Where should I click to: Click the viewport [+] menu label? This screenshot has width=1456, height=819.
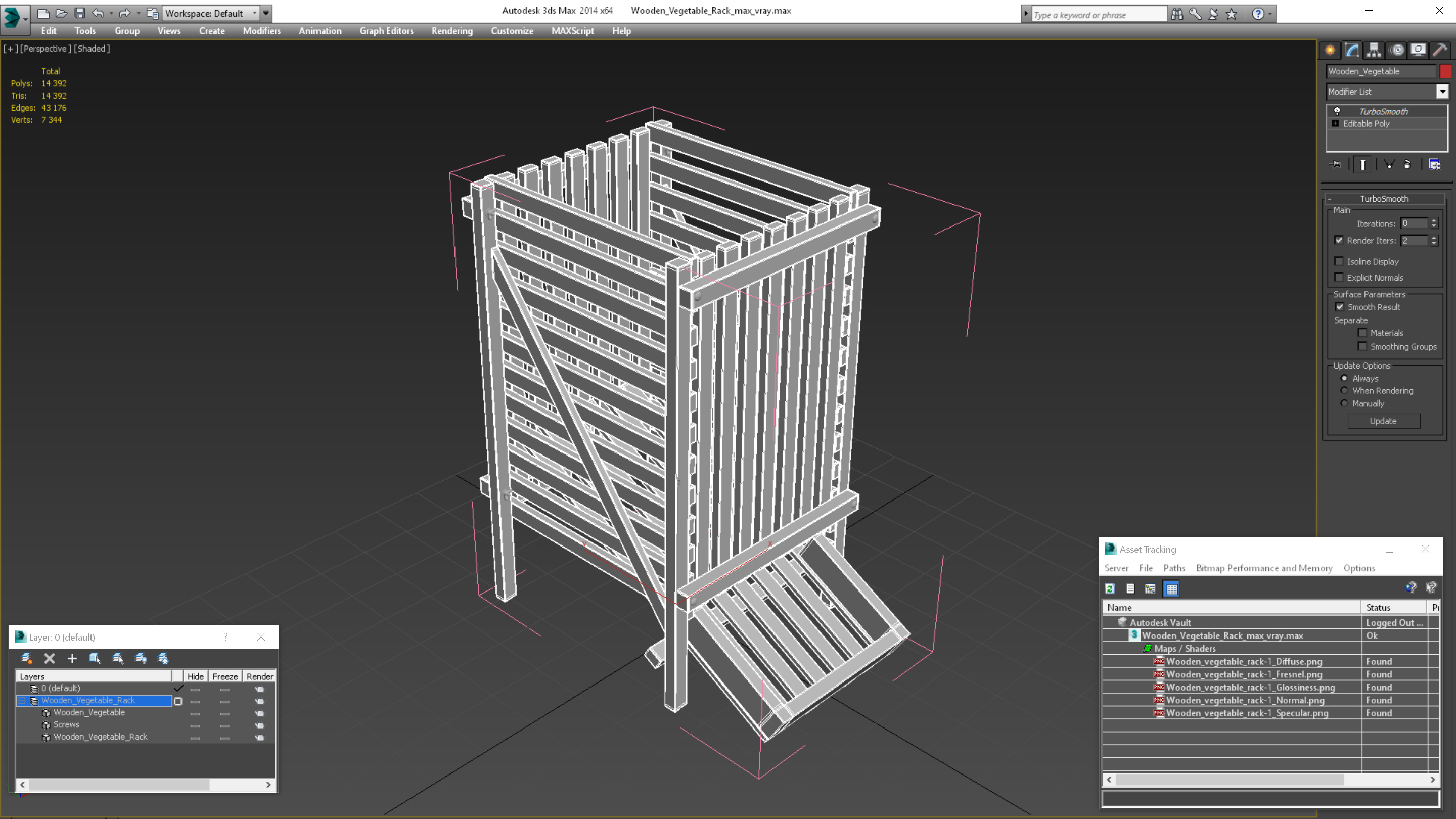click(x=10, y=49)
